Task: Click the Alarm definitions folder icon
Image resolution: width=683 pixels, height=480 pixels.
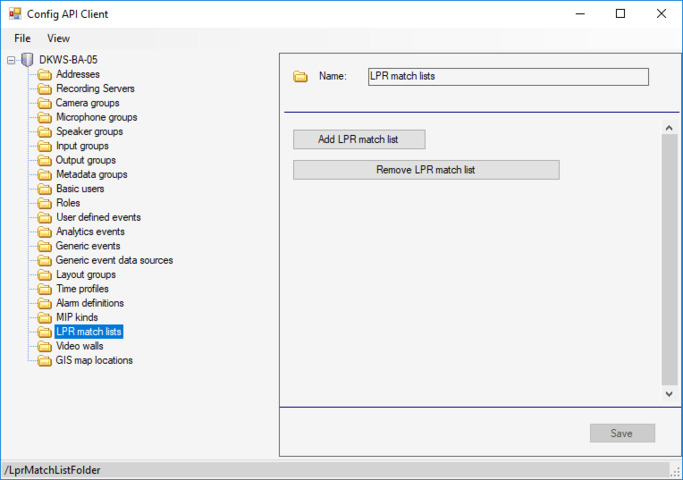Action: [45, 303]
